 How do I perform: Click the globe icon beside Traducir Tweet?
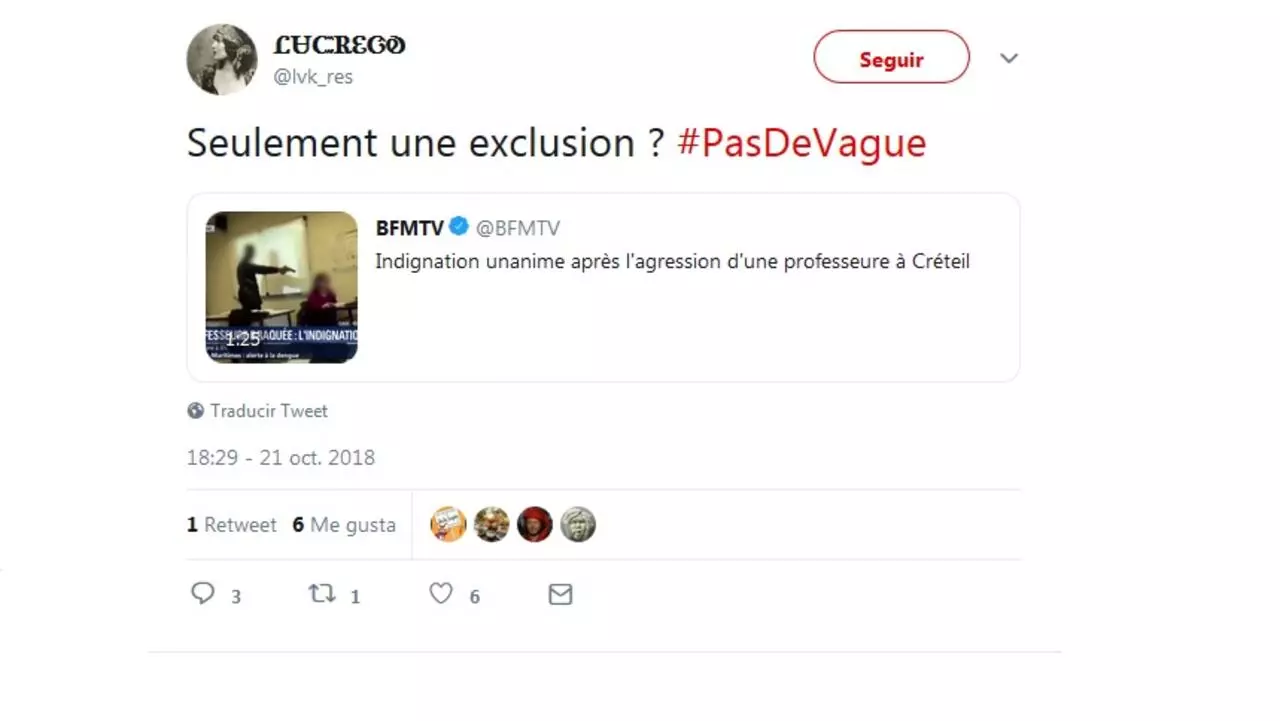[196, 411]
